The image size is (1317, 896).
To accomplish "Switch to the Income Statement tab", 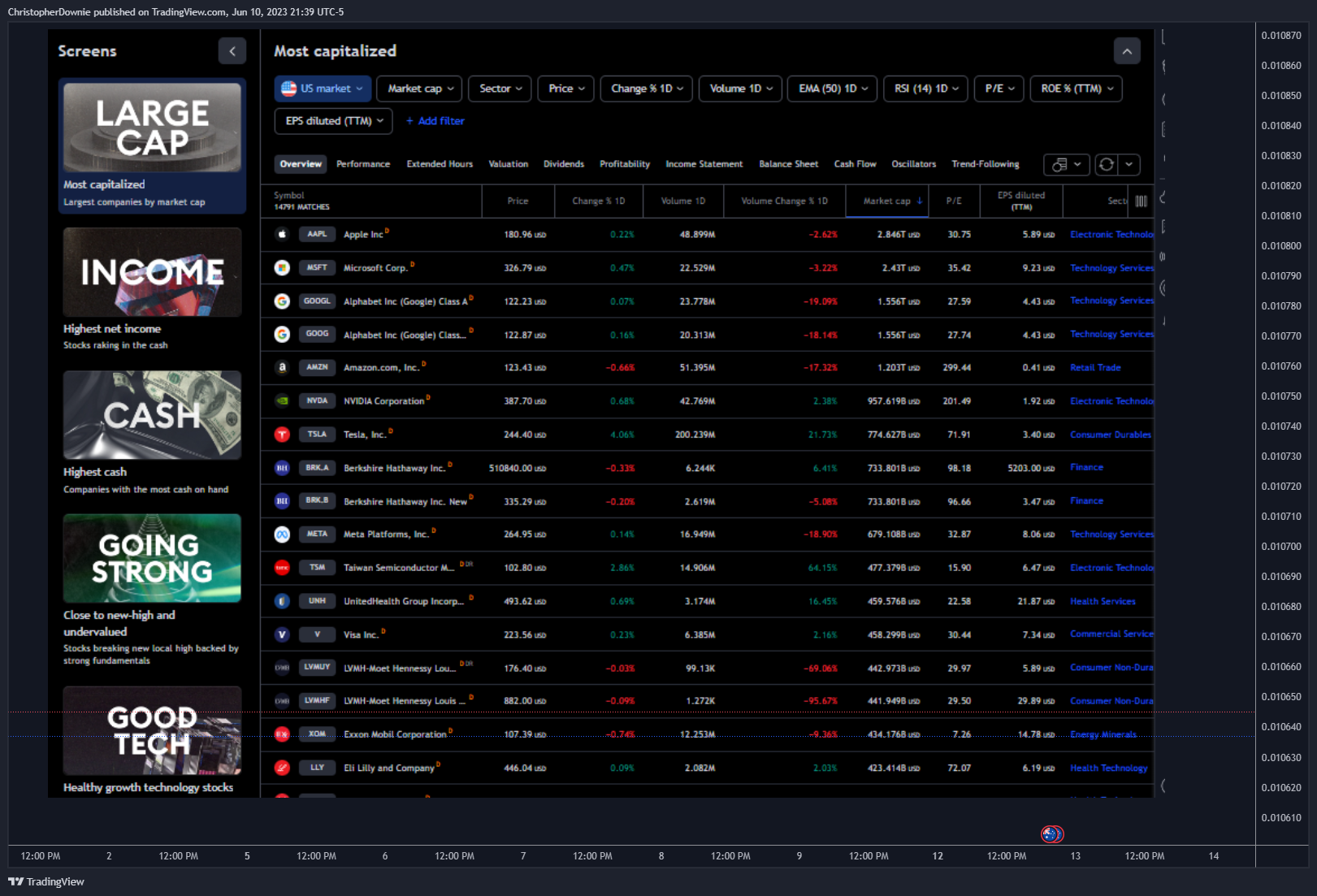I will coord(704,164).
